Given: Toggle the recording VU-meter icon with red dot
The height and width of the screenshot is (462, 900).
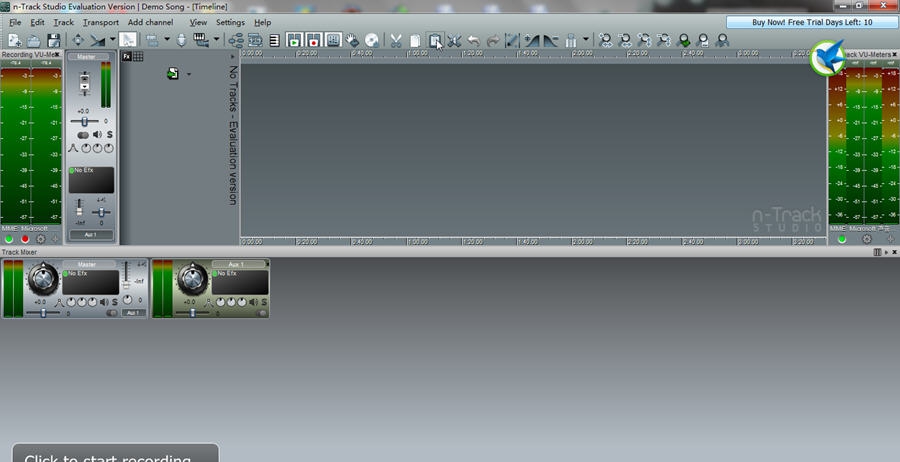Looking at the screenshot, I should tap(313, 40).
